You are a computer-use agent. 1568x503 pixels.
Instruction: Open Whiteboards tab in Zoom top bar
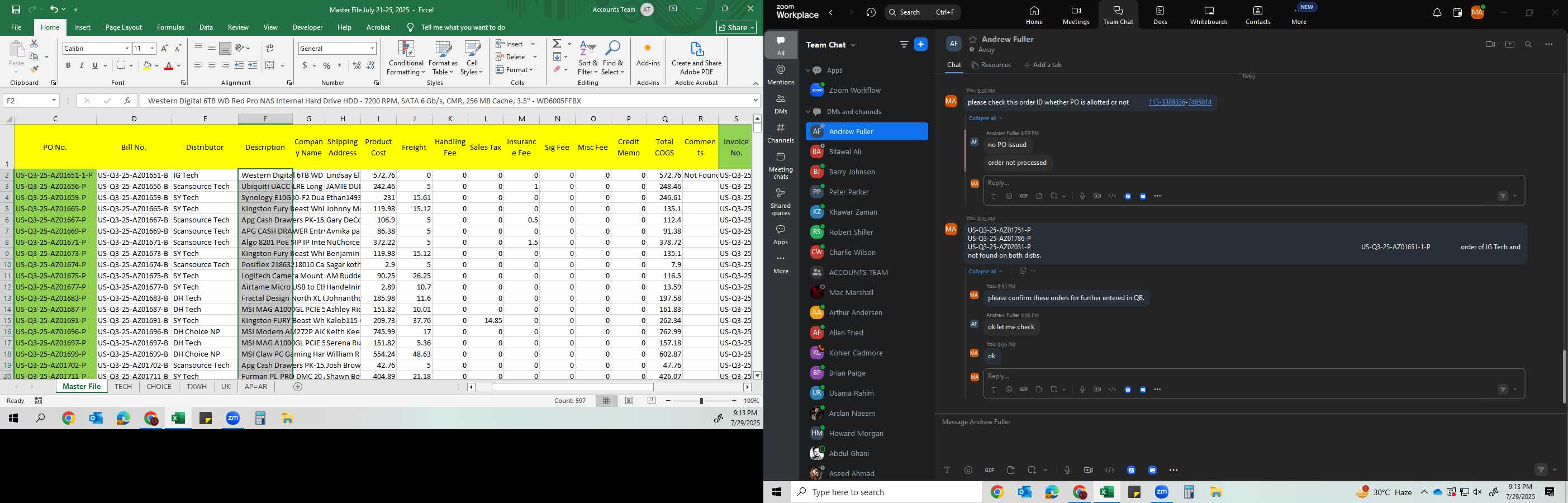click(1209, 15)
